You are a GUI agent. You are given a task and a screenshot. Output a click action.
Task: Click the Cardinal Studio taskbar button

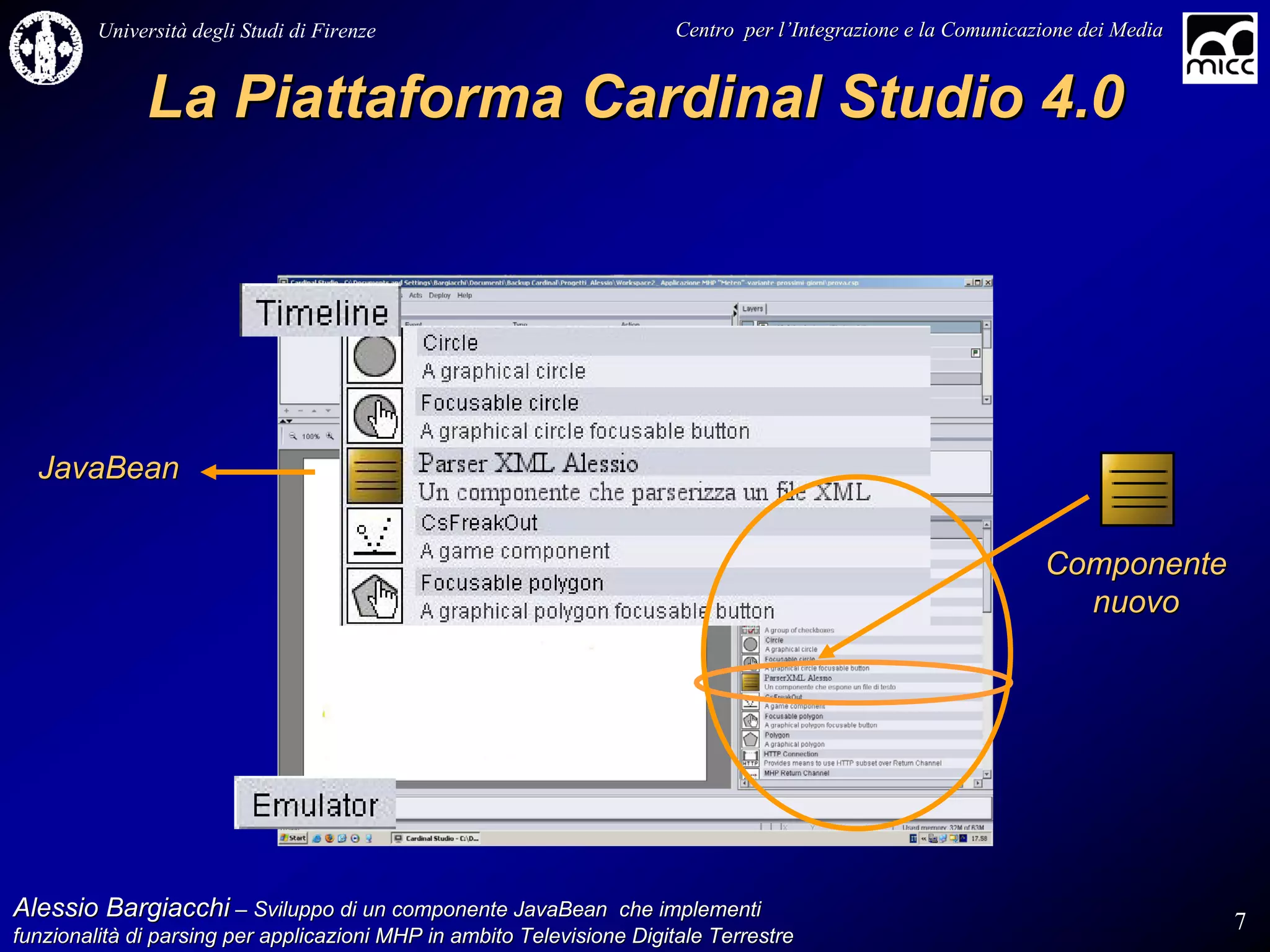tap(437, 838)
